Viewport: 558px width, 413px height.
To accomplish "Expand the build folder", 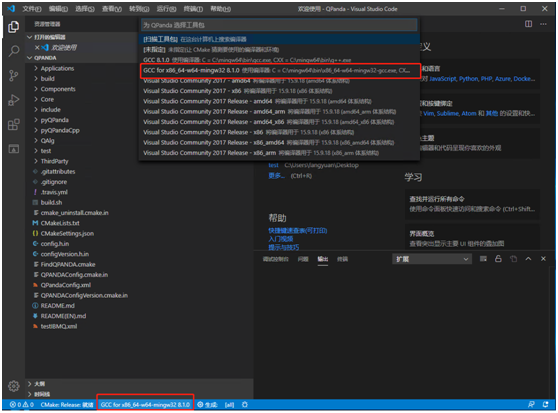I will tap(44, 79).
